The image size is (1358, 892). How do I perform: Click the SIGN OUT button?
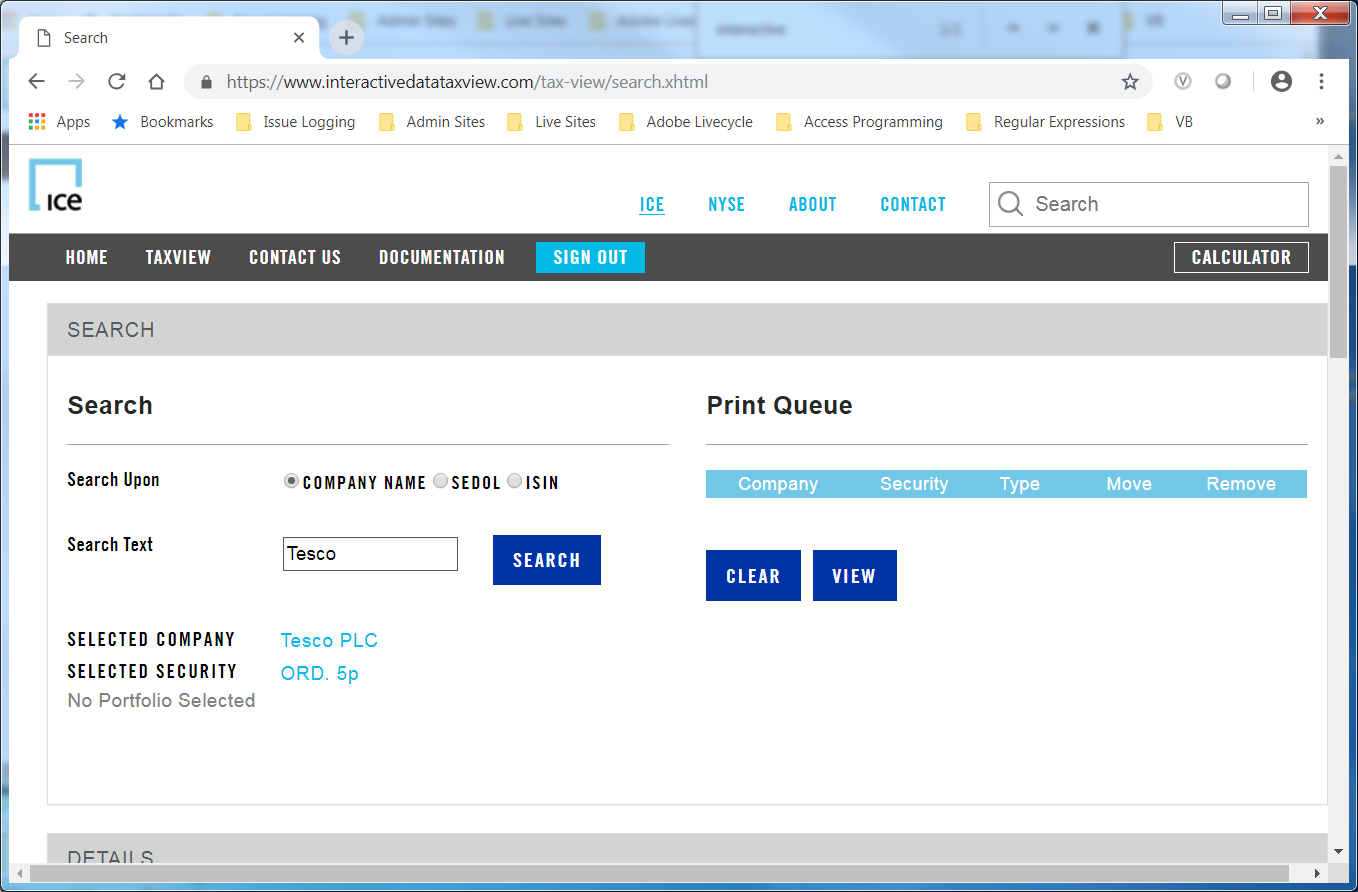point(590,257)
